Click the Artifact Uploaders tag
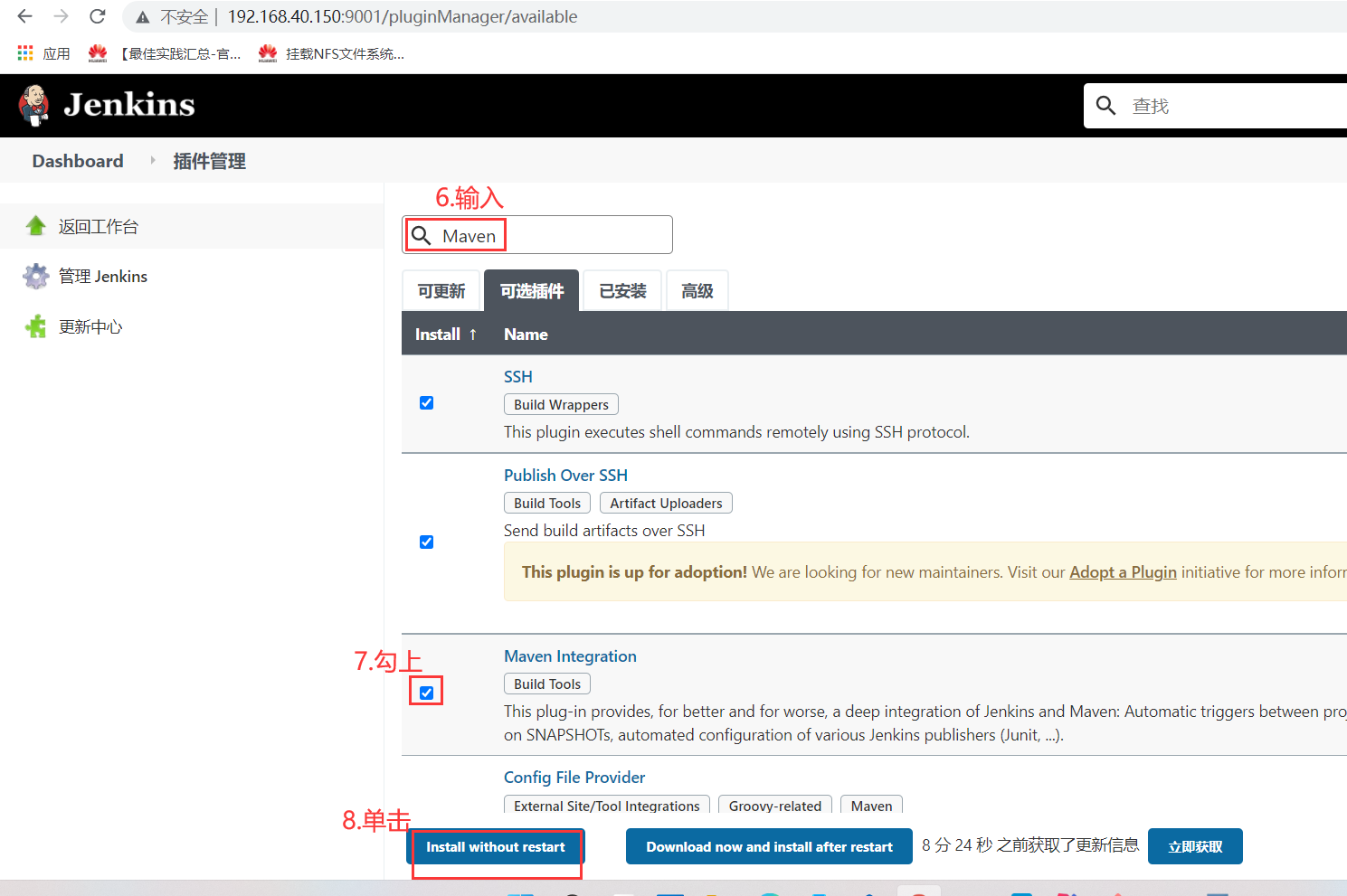The height and width of the screenshot is (896, 1347). (x=666, y=503)
